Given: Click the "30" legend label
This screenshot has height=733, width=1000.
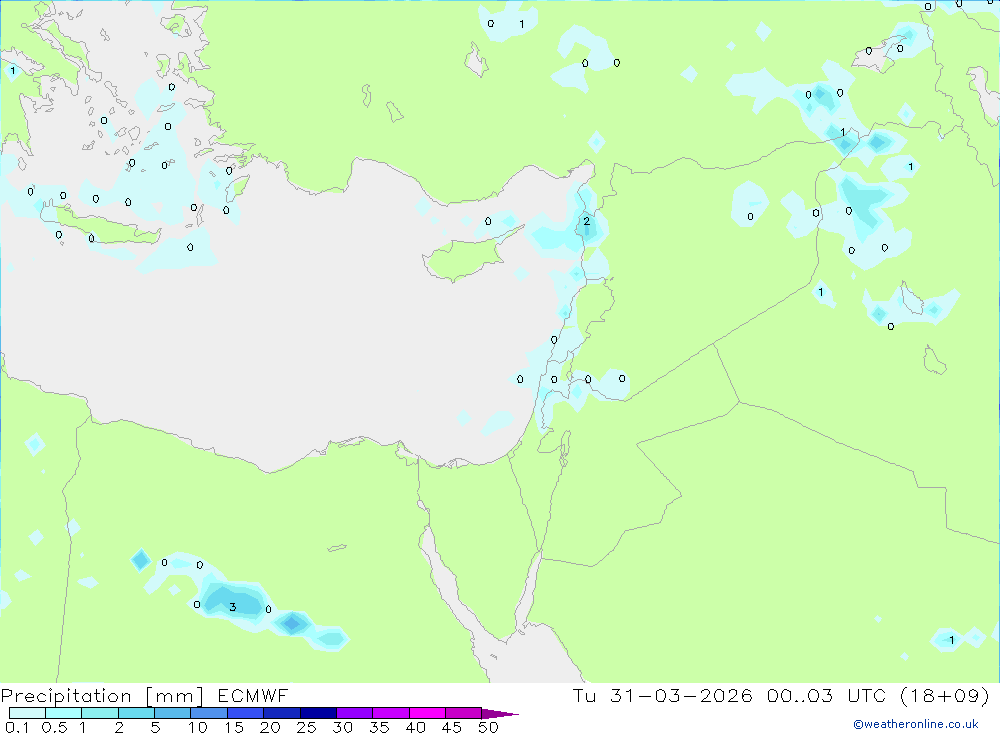Looking at the screenshot, I should 343,727.
